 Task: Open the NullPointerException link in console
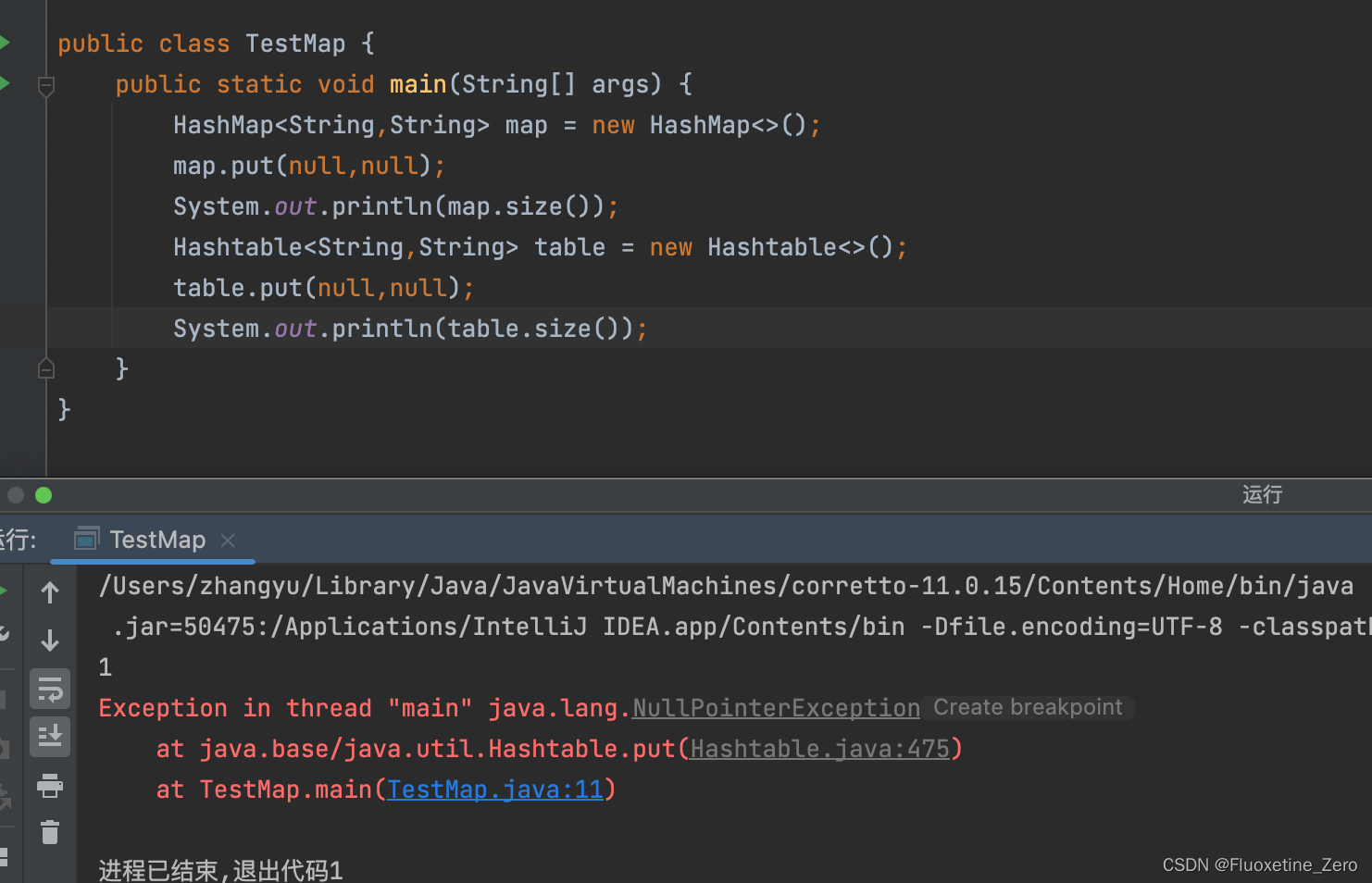[x=776, y=708]
